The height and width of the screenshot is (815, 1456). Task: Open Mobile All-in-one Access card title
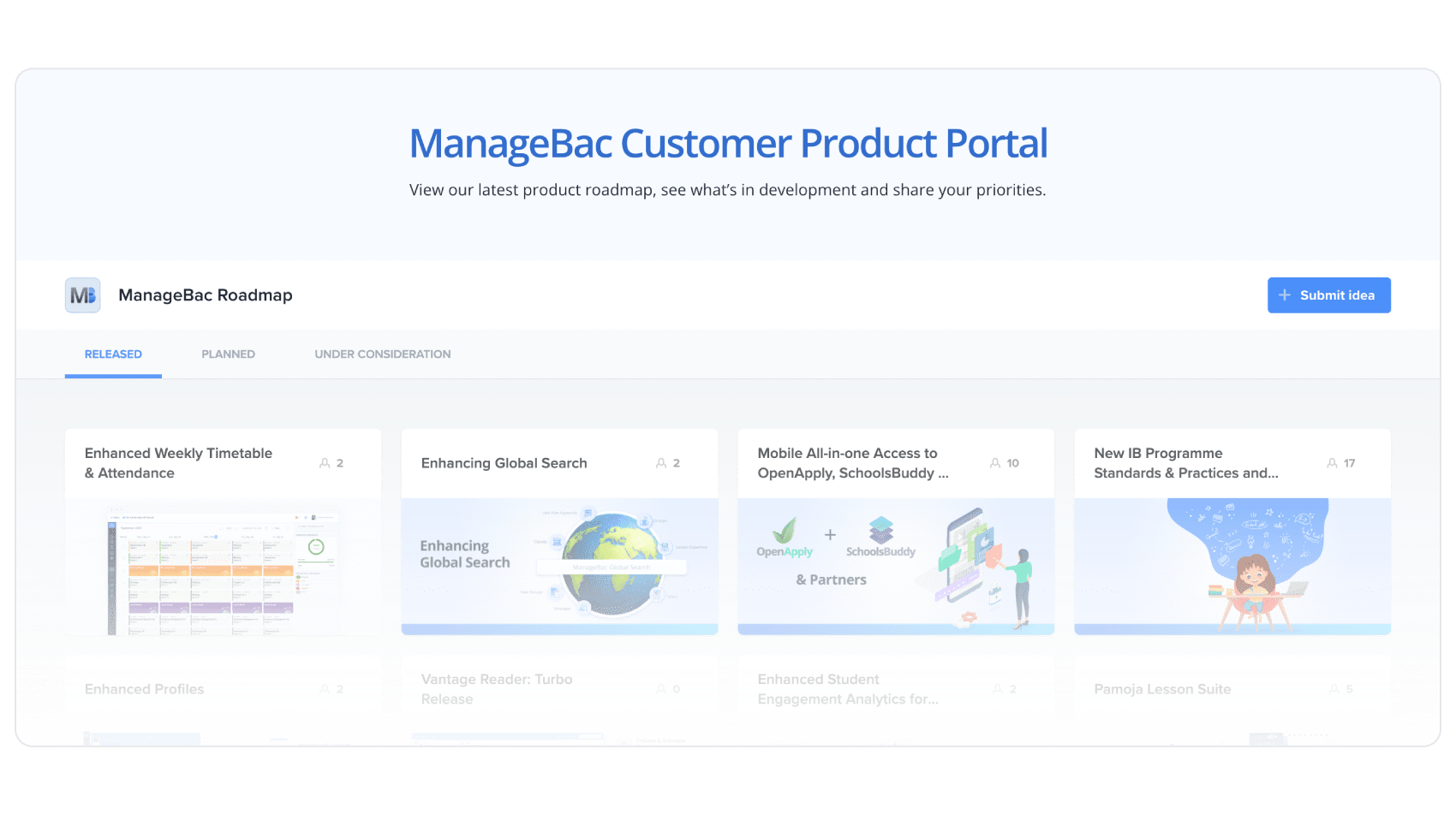point(853,463)
